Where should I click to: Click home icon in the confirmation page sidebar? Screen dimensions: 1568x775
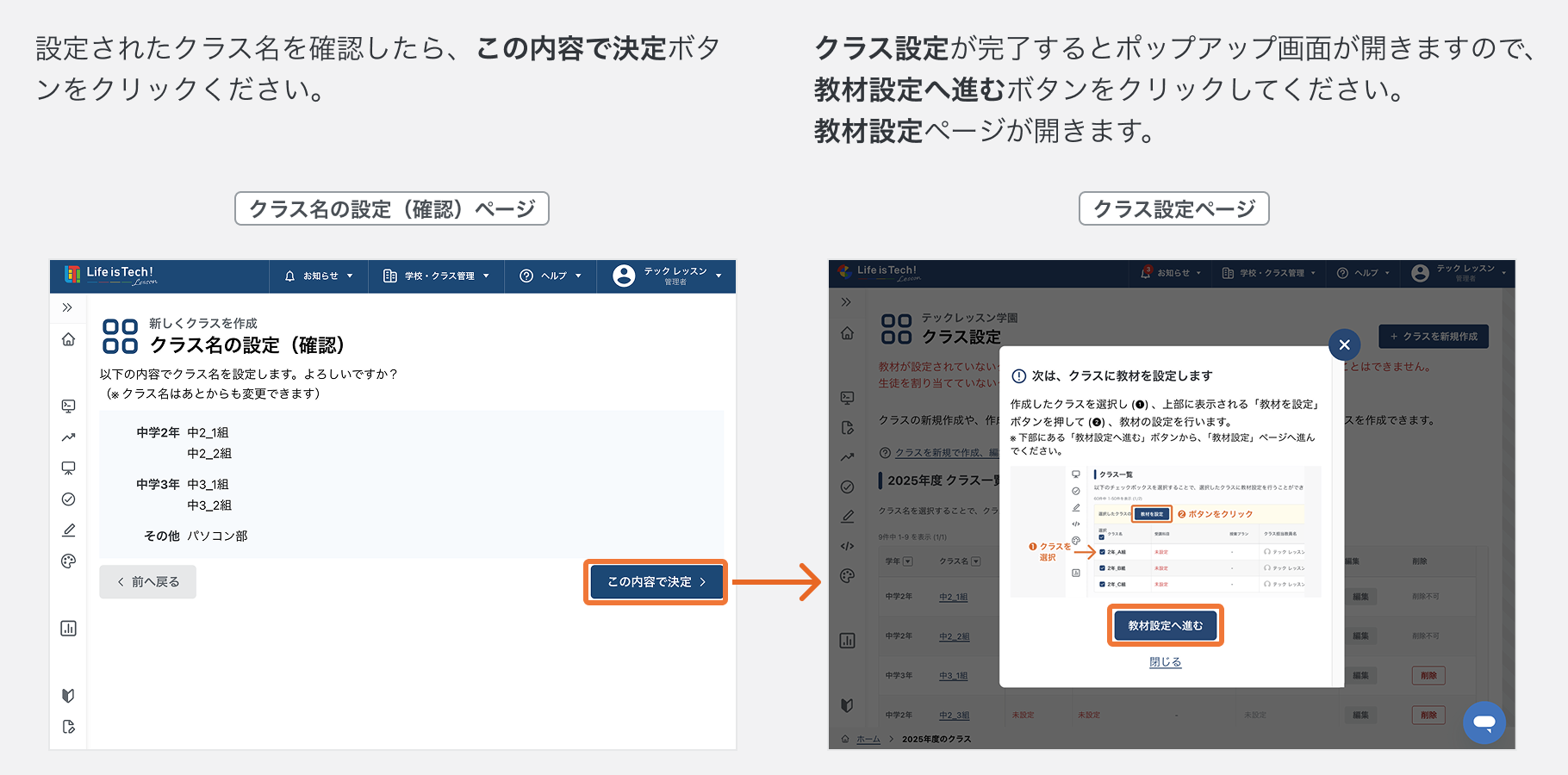click(x=68, y=339)
